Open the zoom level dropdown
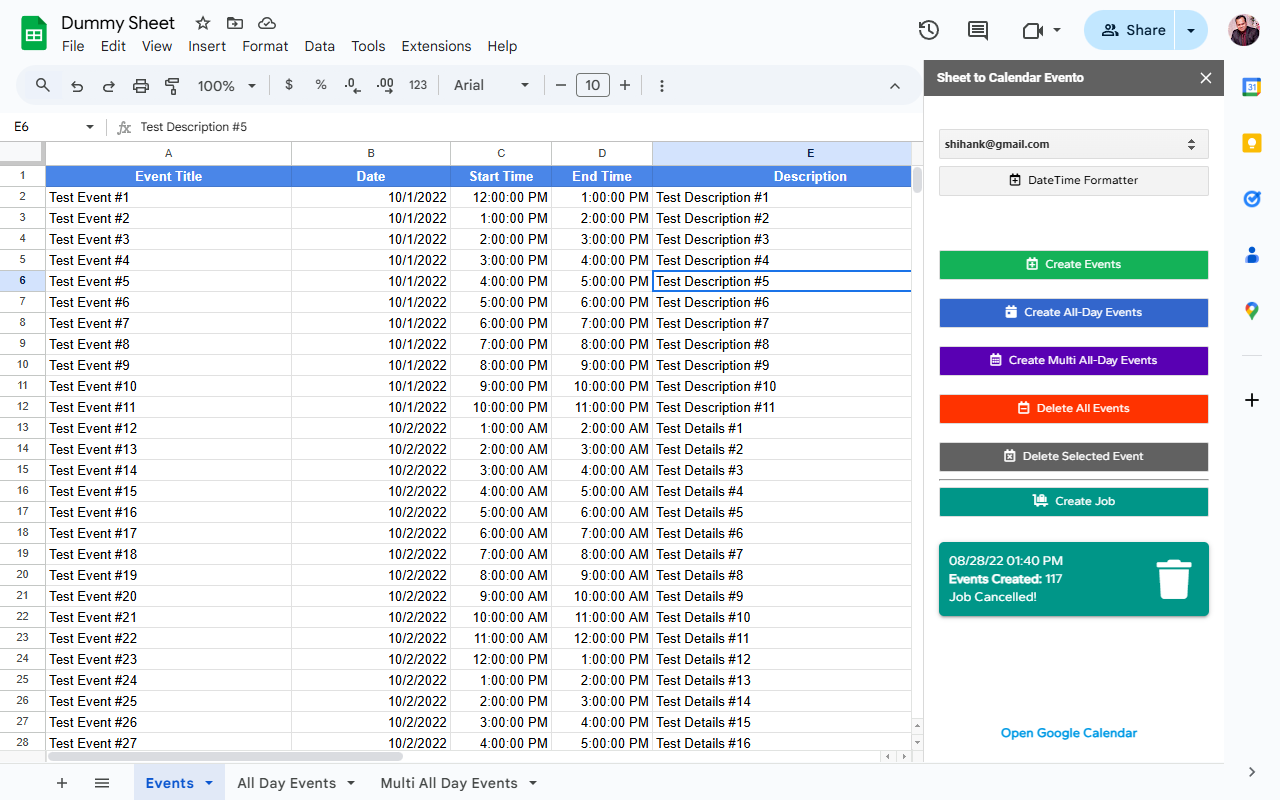 (x=227, y=86)
